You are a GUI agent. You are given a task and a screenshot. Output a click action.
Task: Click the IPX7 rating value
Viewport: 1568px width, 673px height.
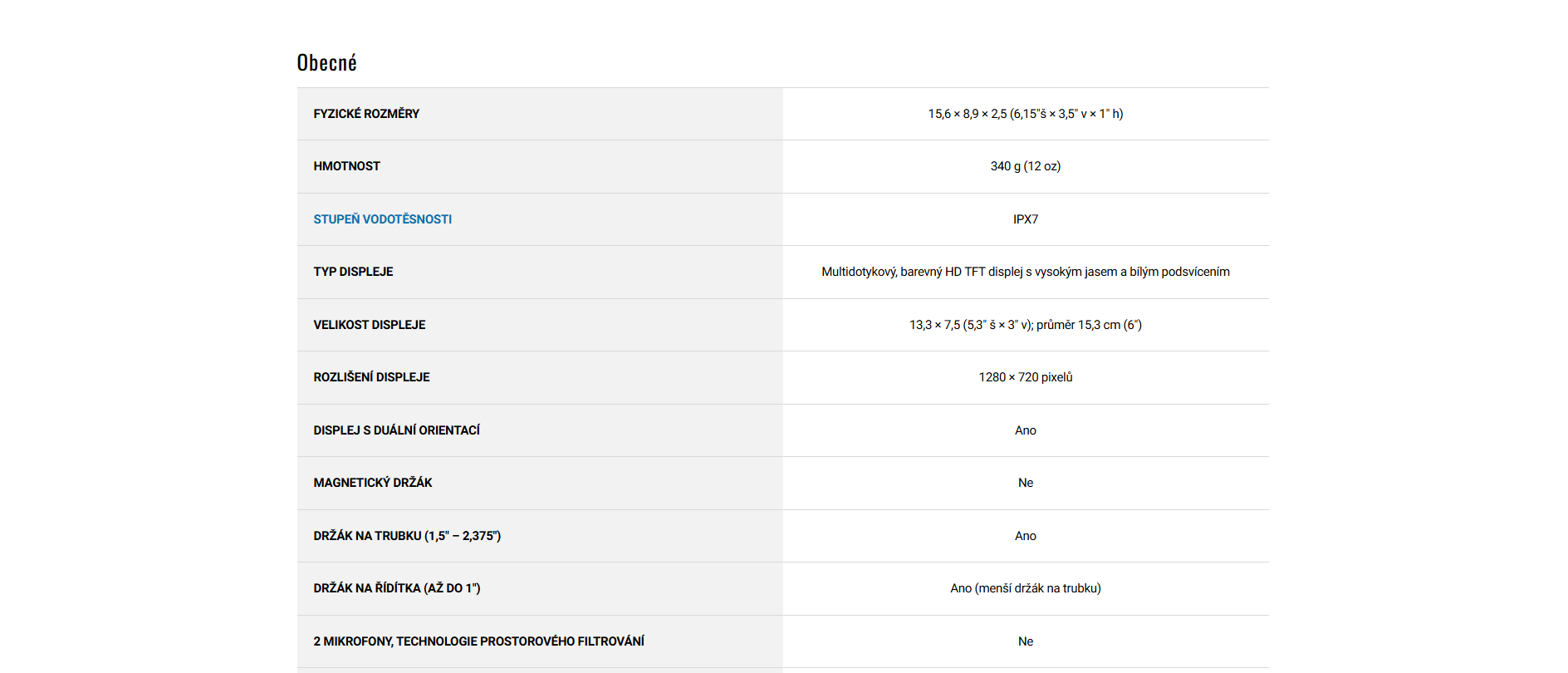[x=1025, y=219]
